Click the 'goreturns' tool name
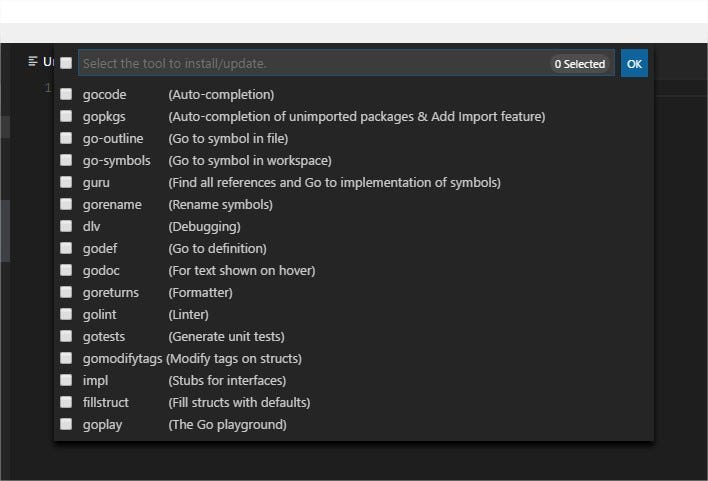 click(x=111, y=293)
